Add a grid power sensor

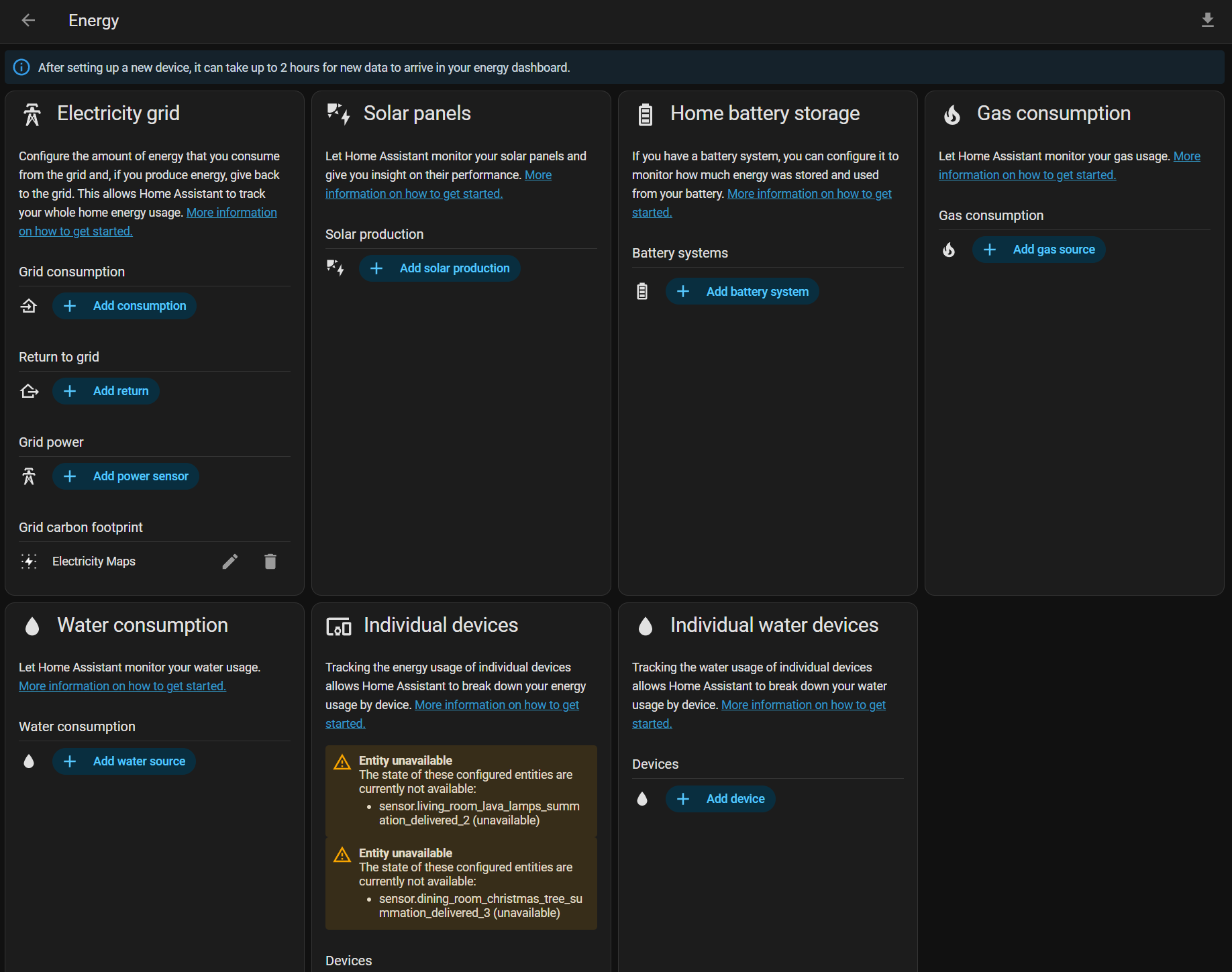(126, 476)
